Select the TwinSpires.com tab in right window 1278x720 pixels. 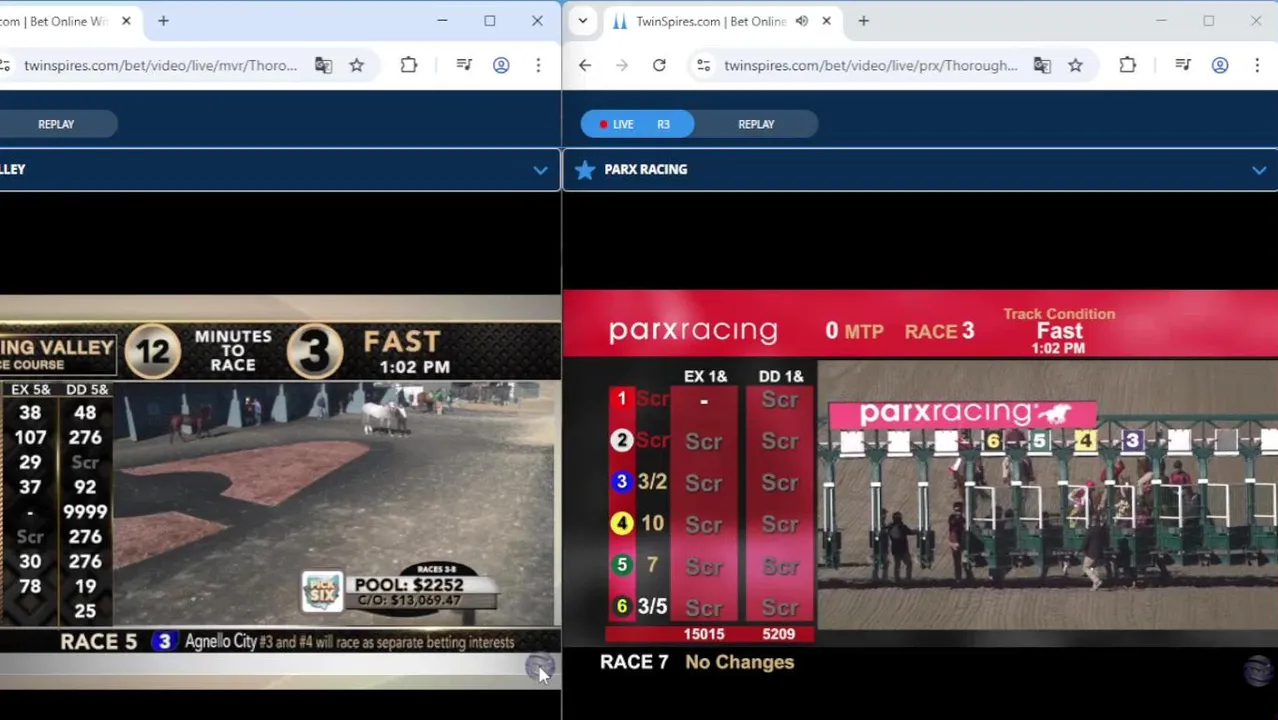(x=710, y=21)
